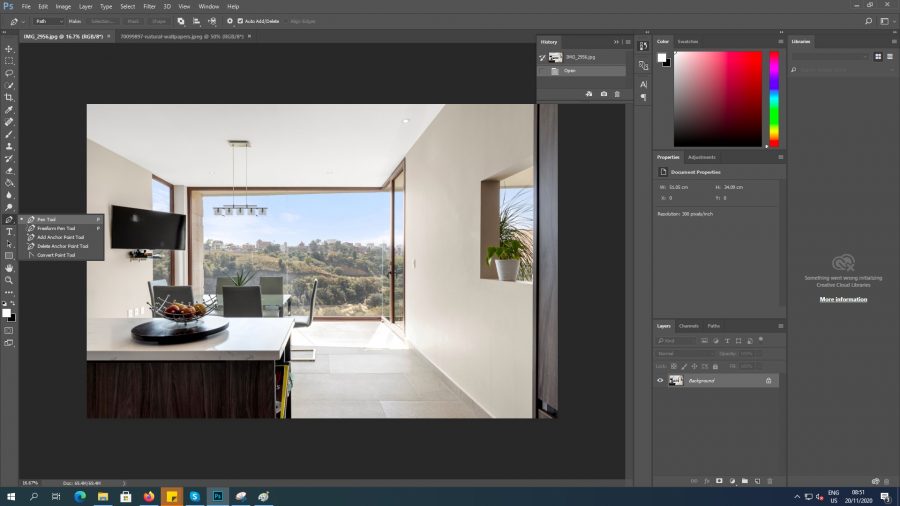
Task: Open the Filter menu
Action: (149, 6)
